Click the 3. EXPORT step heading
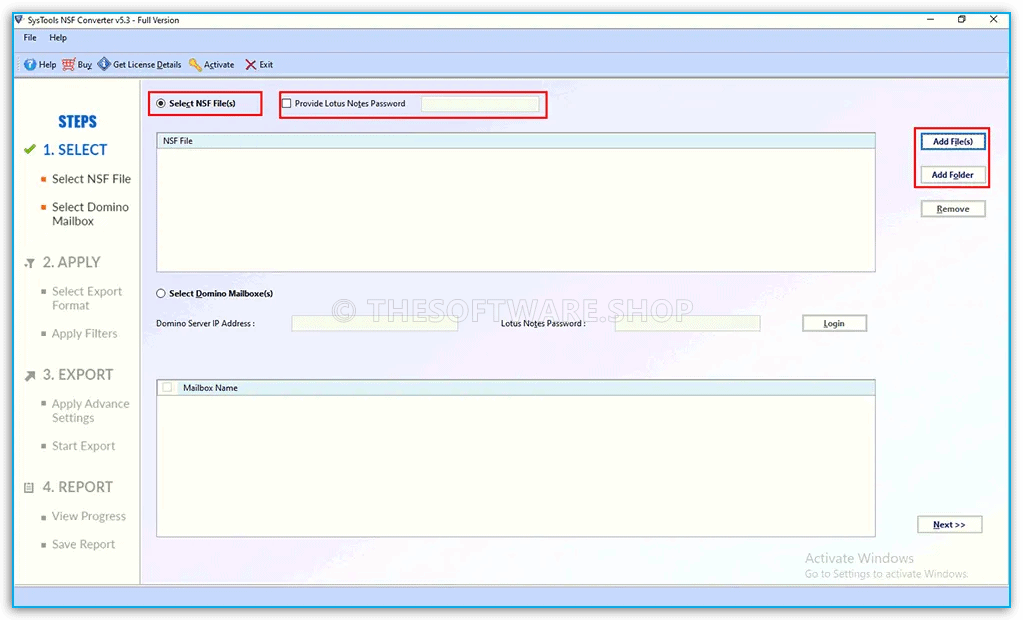The image size is (1023, 620). pyautogui.click(x=78, y=375)
